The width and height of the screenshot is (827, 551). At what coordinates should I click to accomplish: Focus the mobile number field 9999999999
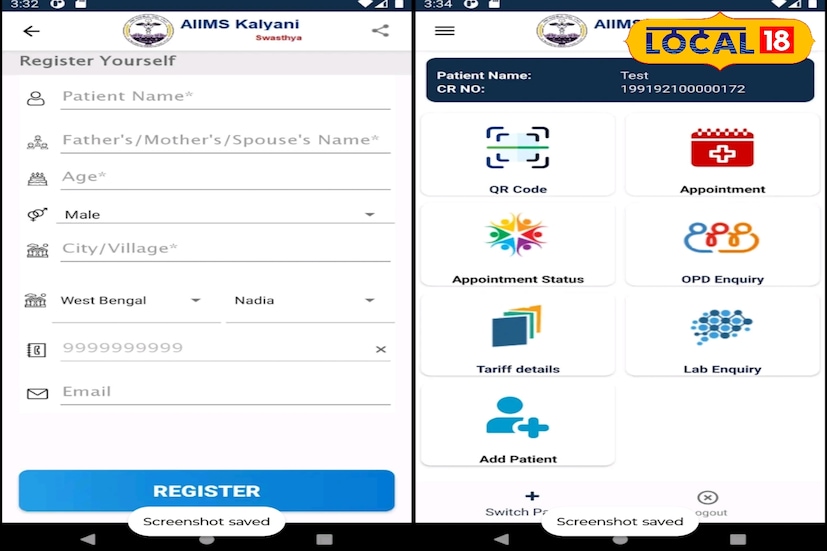click(225, 348)
